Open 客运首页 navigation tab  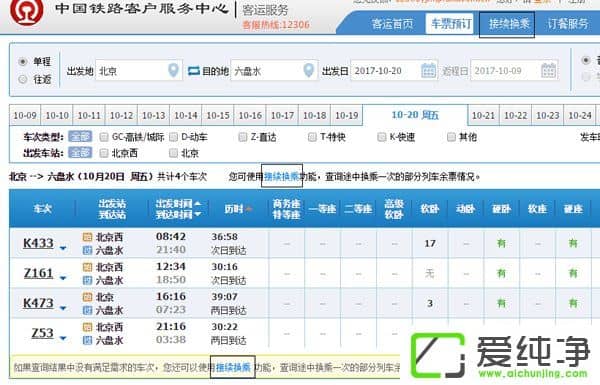pyautogui.click(x=393, y=24)
